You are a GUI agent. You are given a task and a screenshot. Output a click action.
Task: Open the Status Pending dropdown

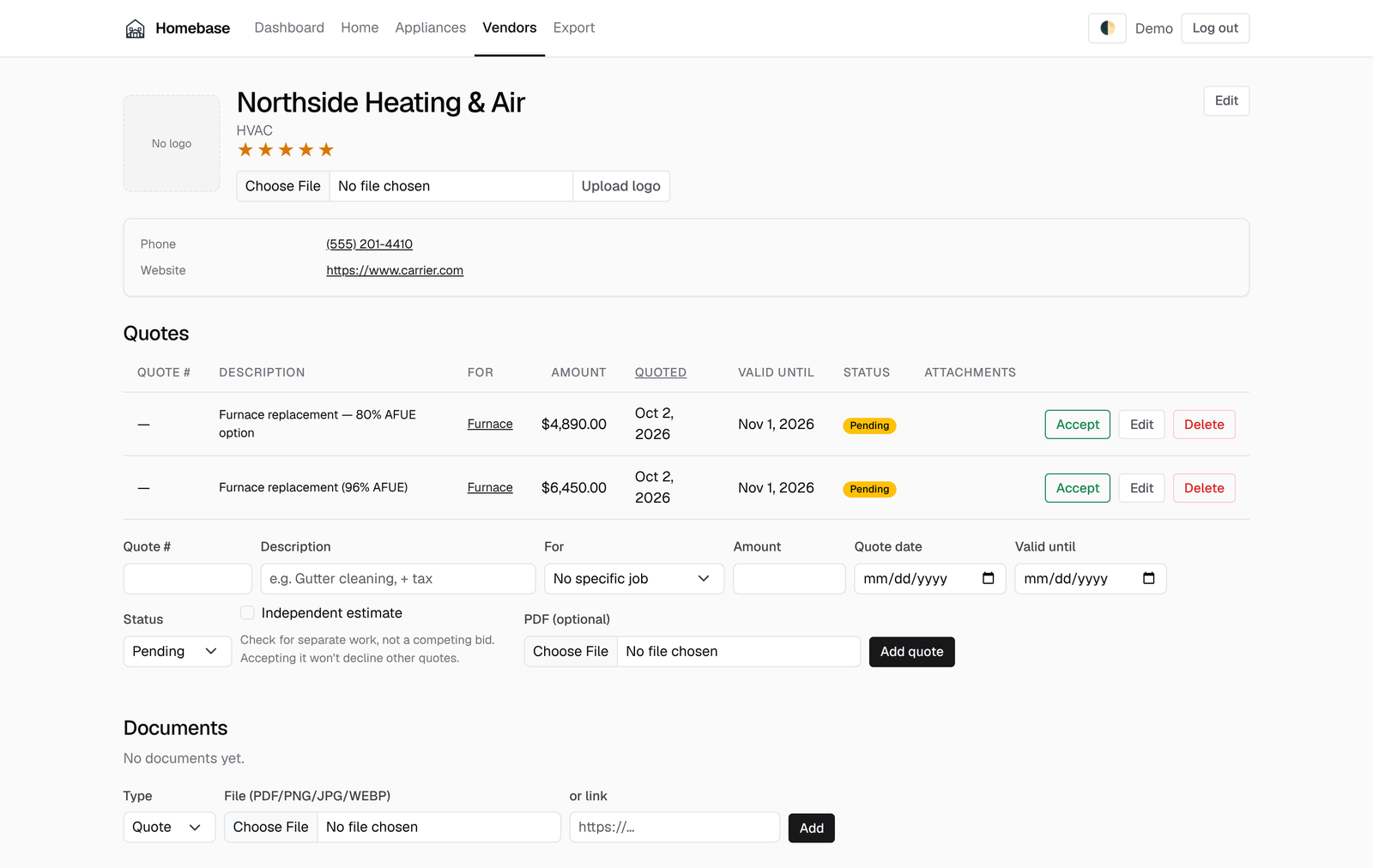coord(178,652)
